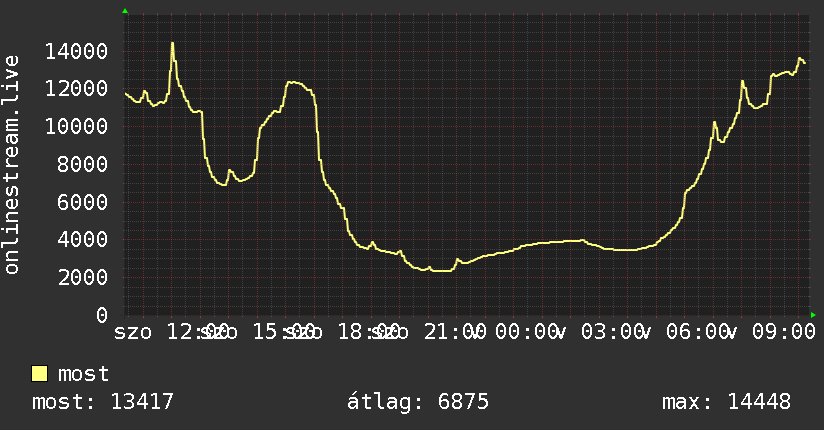The height and width of the screenshot is (430, 824).
Task: Click the 'szo 12:00' time axis label
Action: pos(171,332)
